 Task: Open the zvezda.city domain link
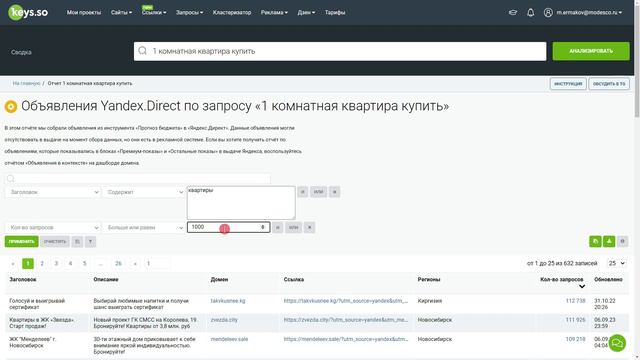(224, 320)
